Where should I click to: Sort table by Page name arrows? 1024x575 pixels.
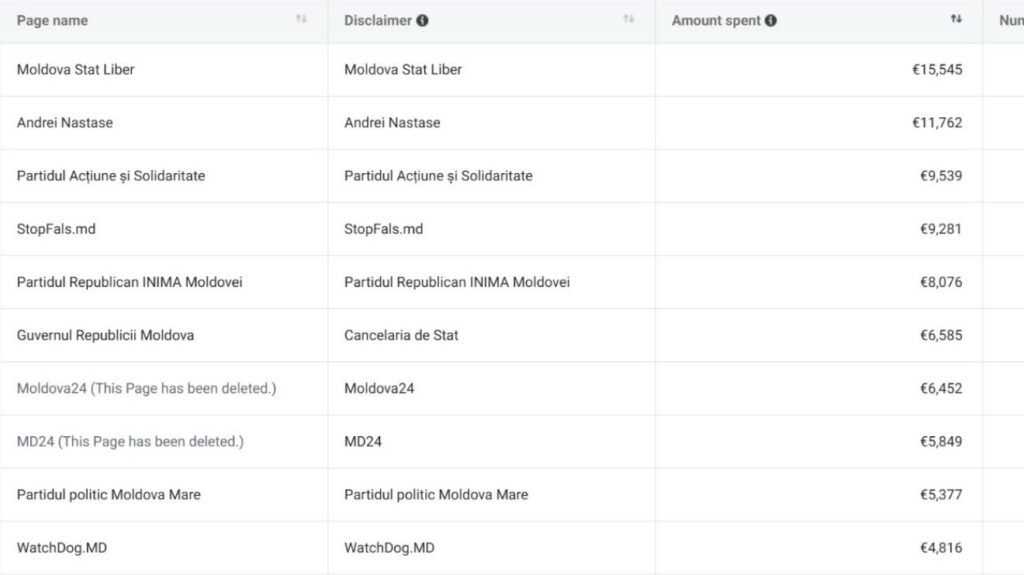tap(301, 19)
